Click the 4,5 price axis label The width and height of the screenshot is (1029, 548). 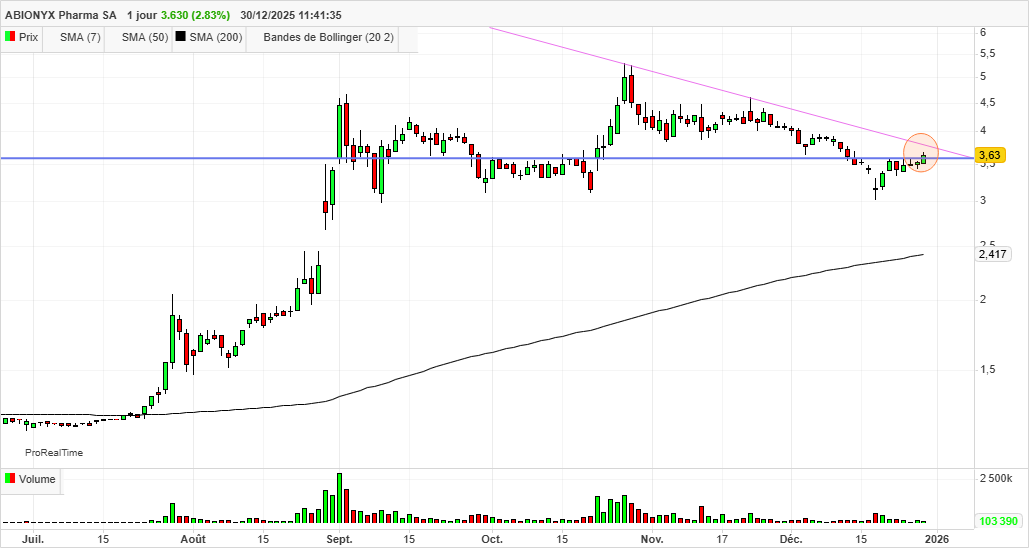coord(988,102)
